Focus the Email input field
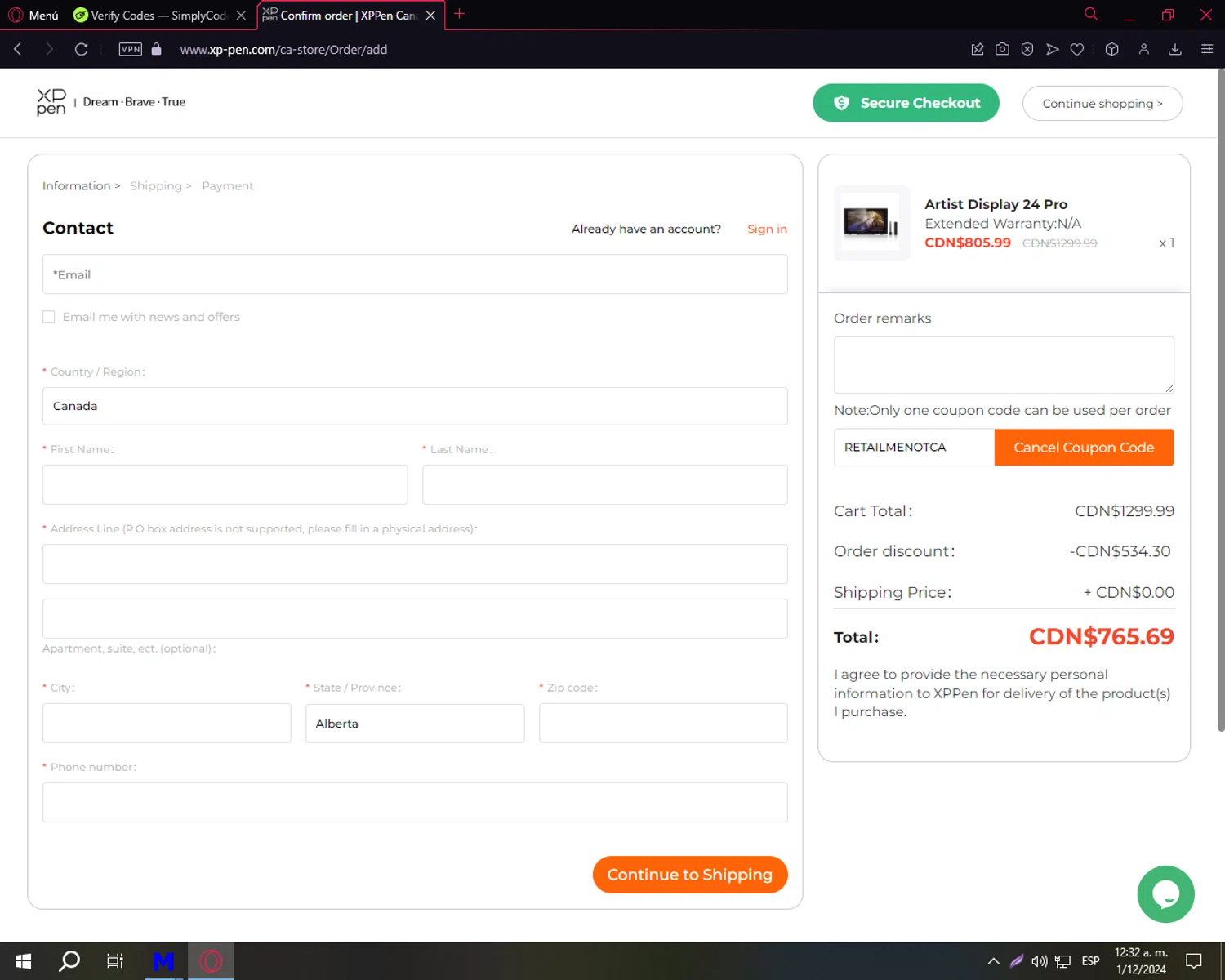Image resolution: width=1225 pixels, height=980 pixels. point(415,274)
